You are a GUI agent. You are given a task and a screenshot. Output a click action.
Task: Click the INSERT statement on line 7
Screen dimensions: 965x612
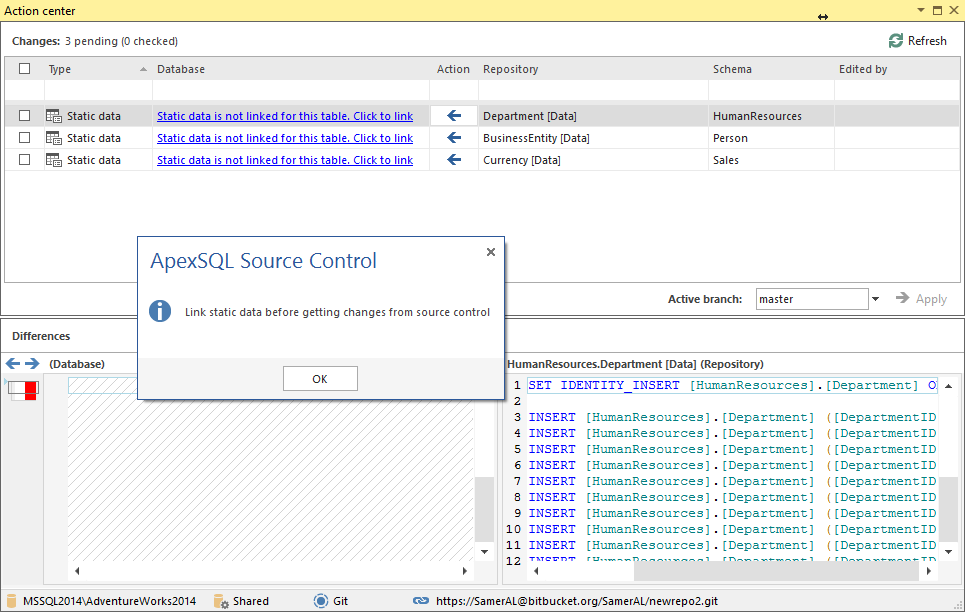[x=732, y=481]
